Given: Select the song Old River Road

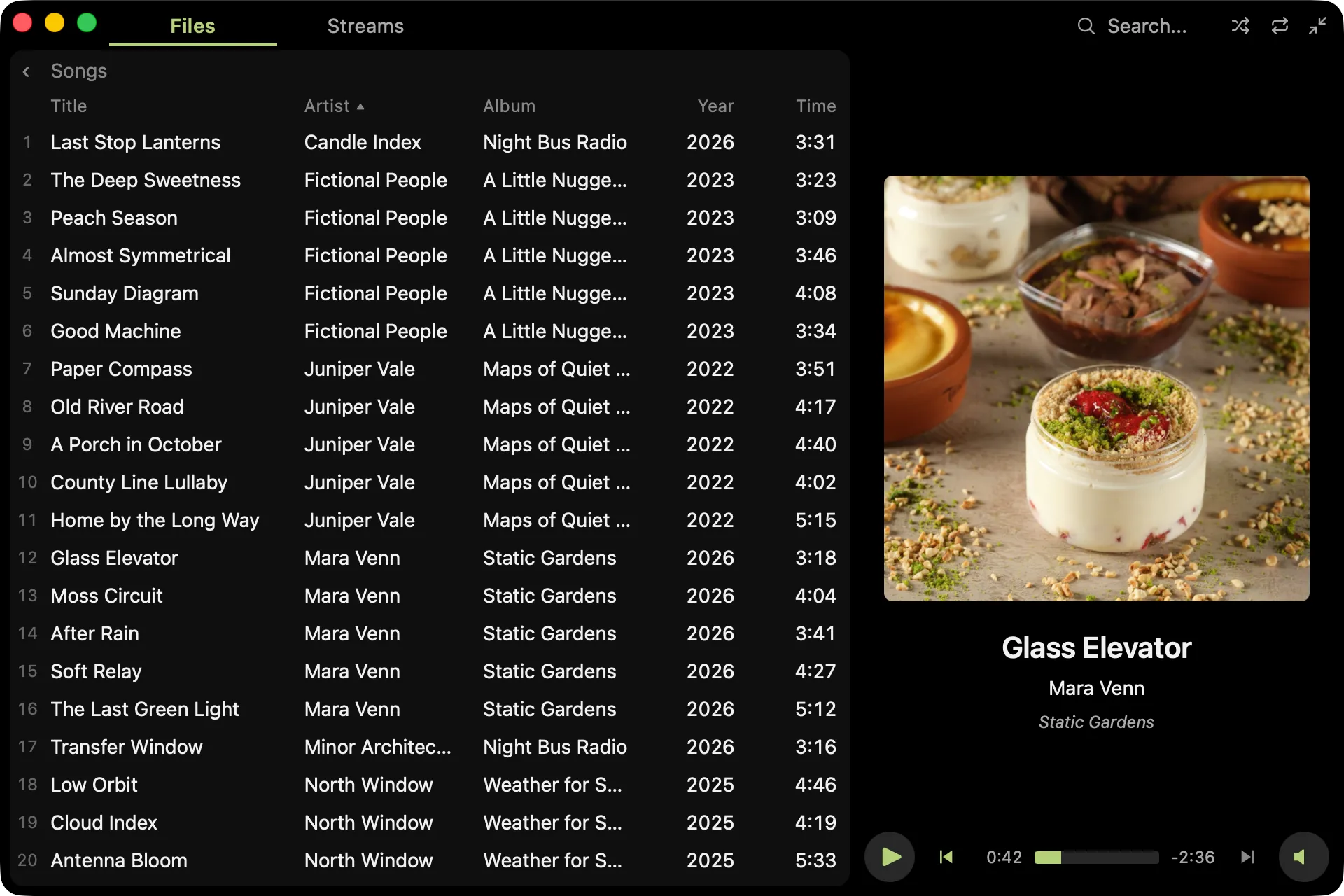Looking at the screenshot, I should (x=430, y=407).
